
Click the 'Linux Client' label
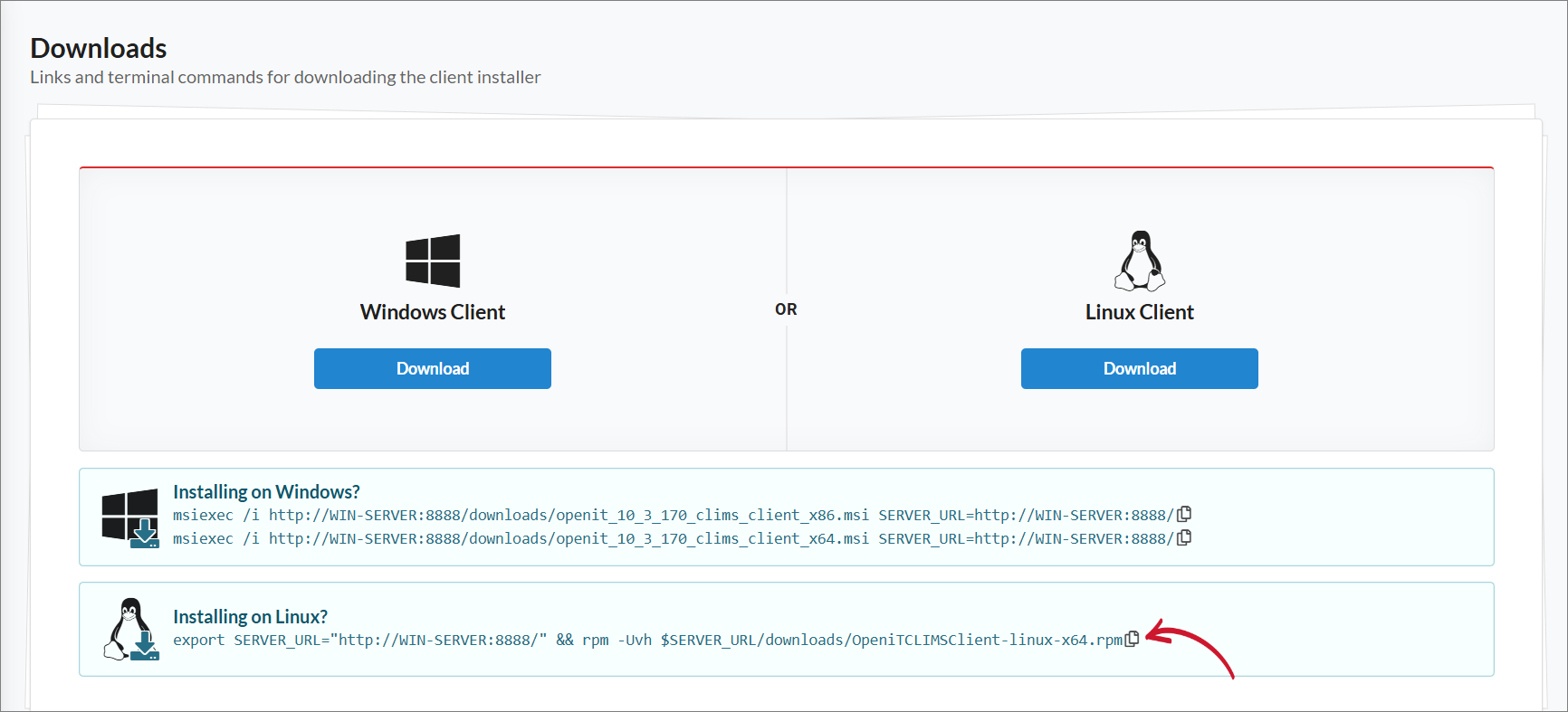click(x=1140, y=312)
